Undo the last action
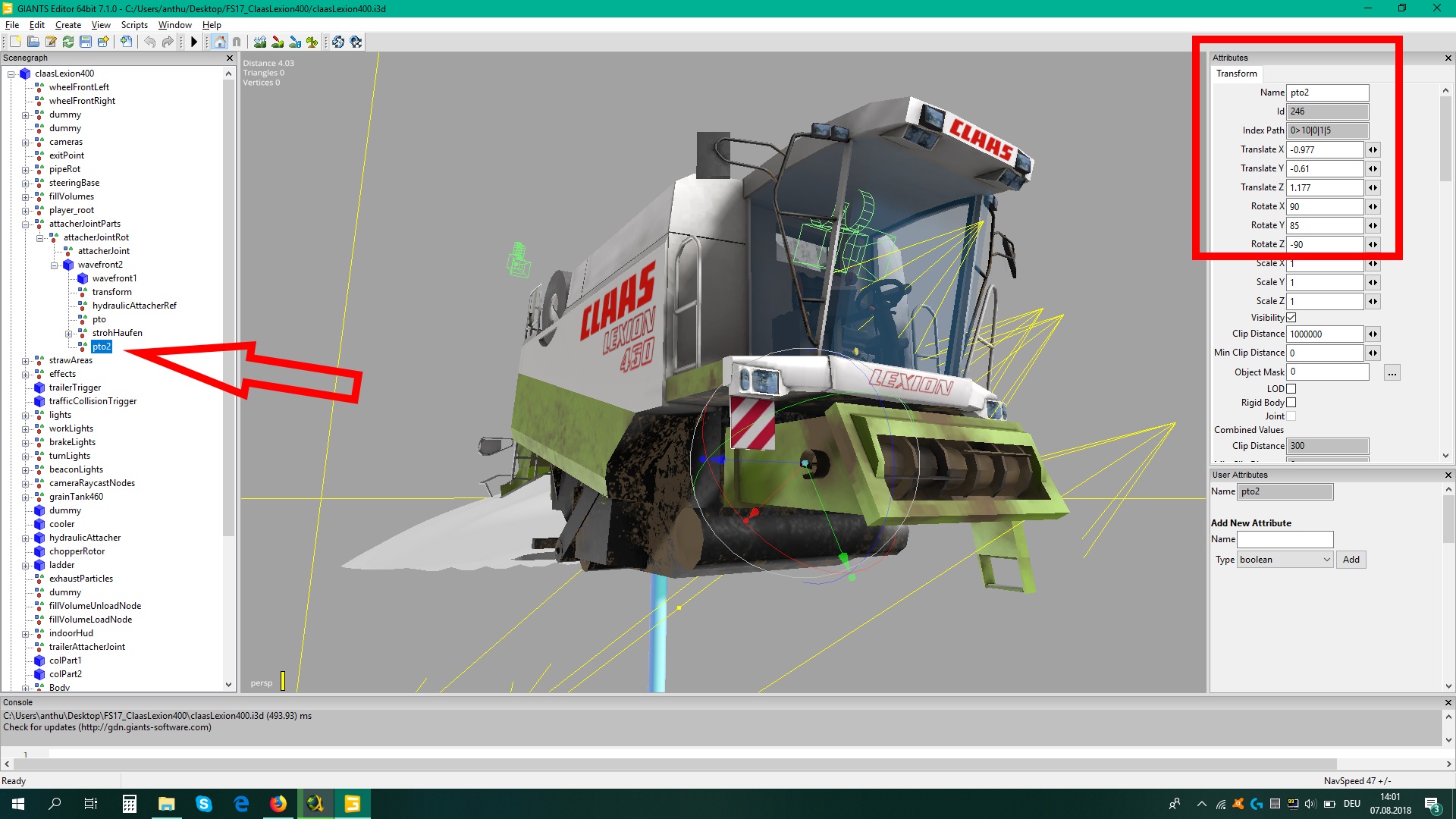 (149, 42)
